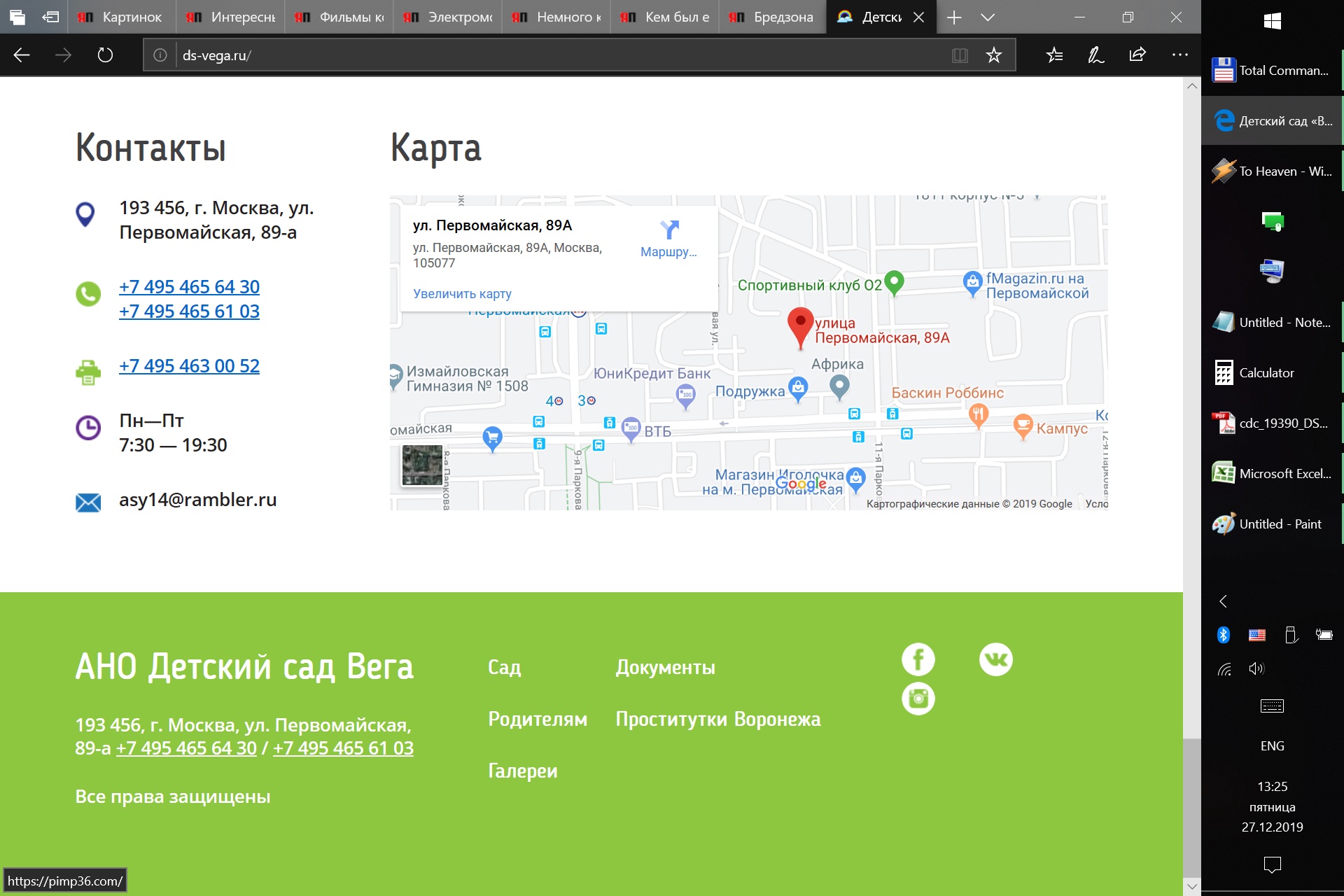The width and height of the screenshot is (1344, 896).
Task: Click Спортивный клуб O2 map marker
Action: (894, 283)
